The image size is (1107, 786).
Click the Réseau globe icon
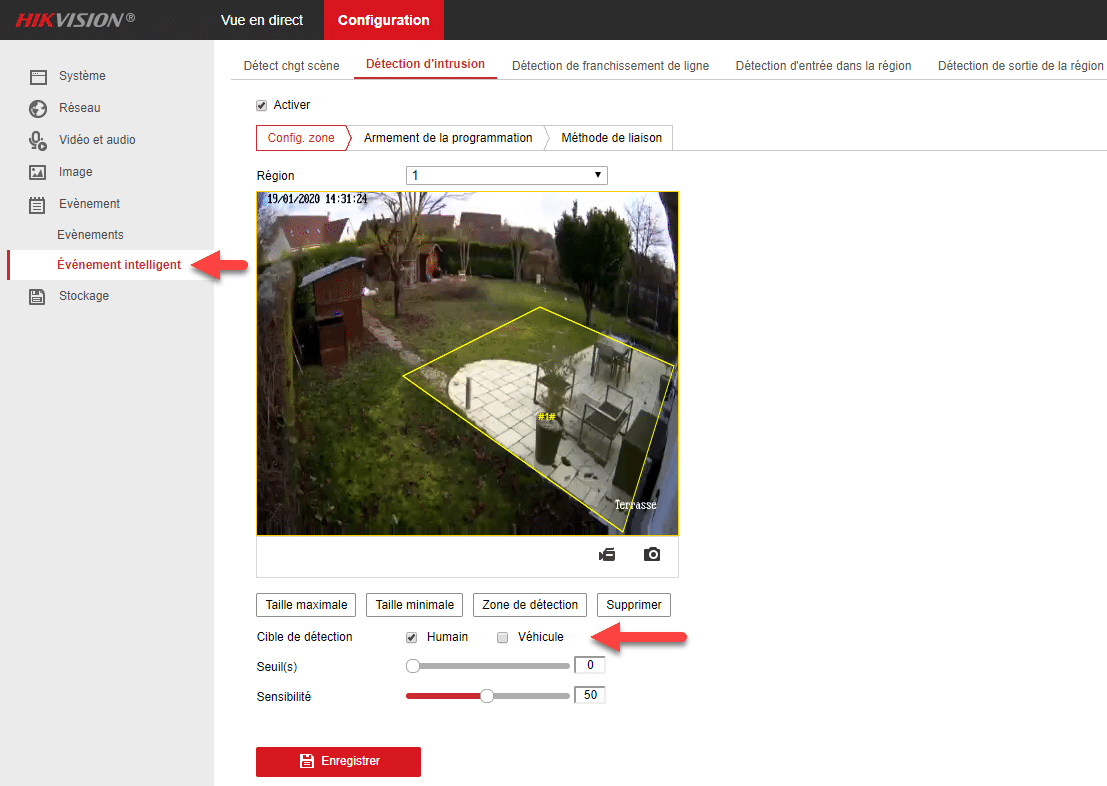38,108
